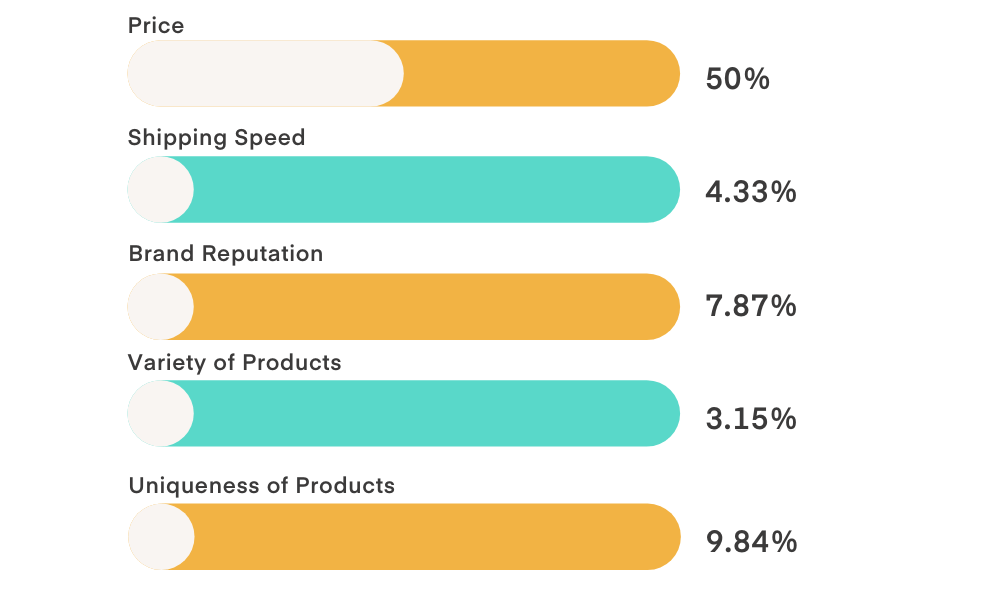Click the white fill of the Price bar
This screenshot has width=987, height=612.
coord(265,73)
